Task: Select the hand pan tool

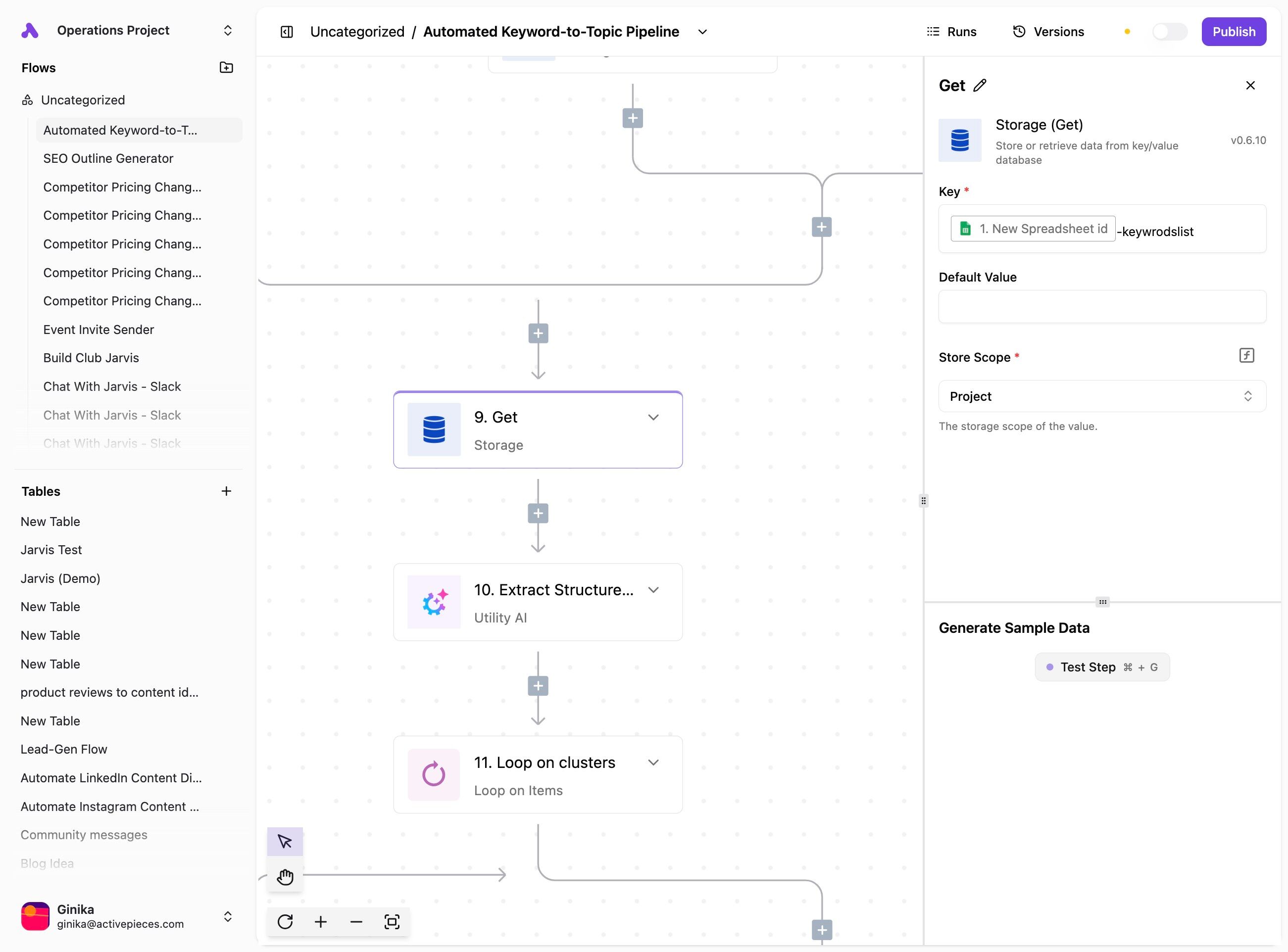Action: [x=285, y=877]
